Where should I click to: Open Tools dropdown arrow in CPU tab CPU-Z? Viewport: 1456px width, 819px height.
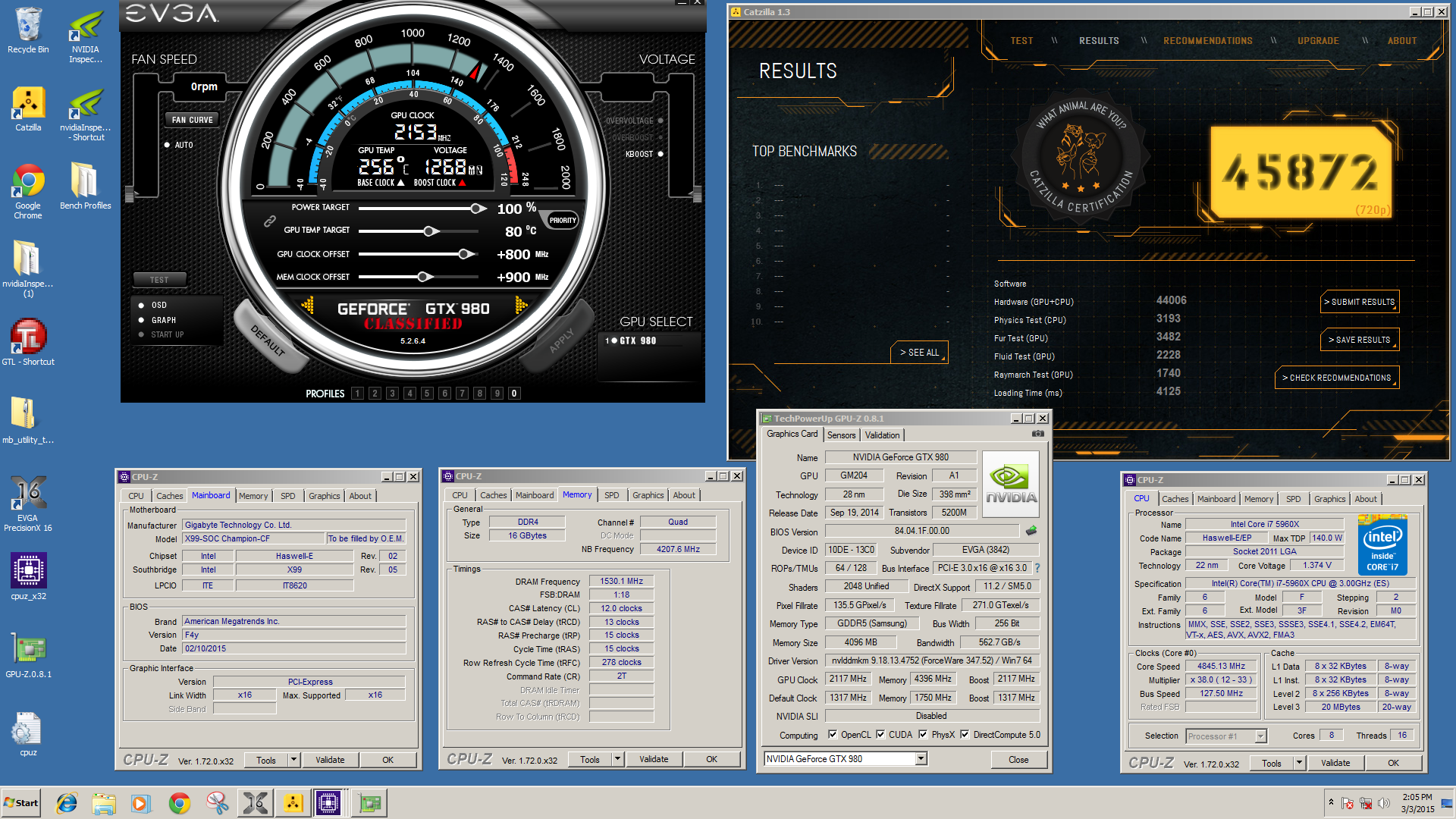[1300, 763]
